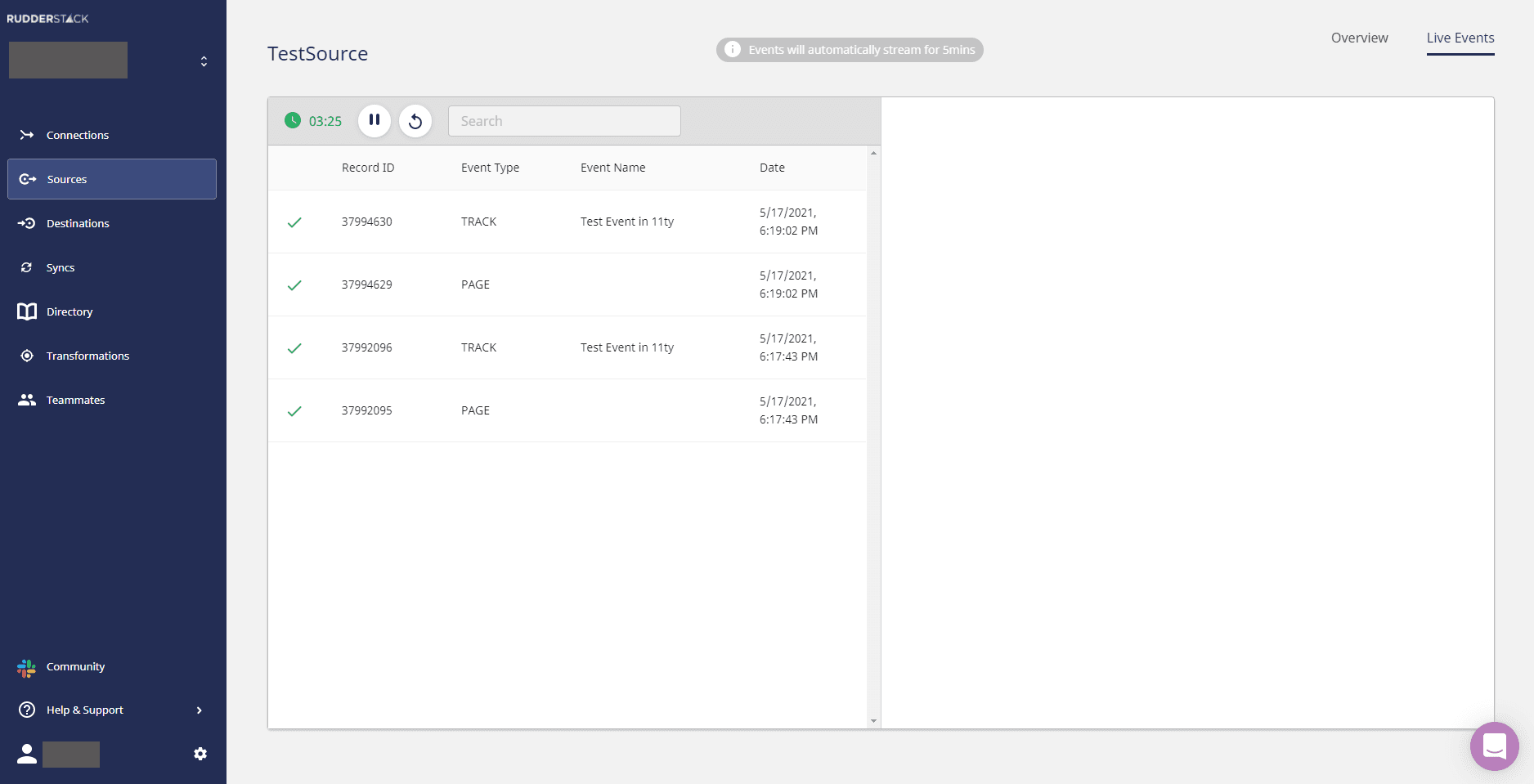The image size is (1534, 784).
Task: Open the chat support bubble
Action: [x=1494, y=746]
